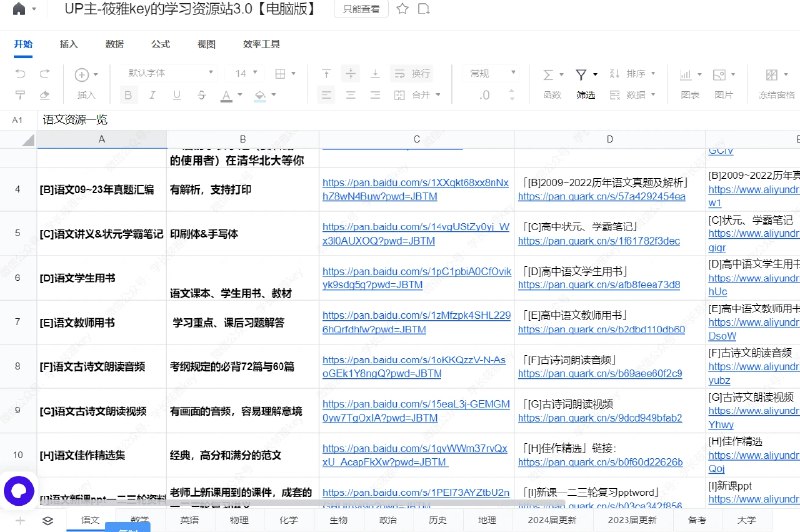Open Quark link for 高中状元、学霸笔记

click(599, 241)
